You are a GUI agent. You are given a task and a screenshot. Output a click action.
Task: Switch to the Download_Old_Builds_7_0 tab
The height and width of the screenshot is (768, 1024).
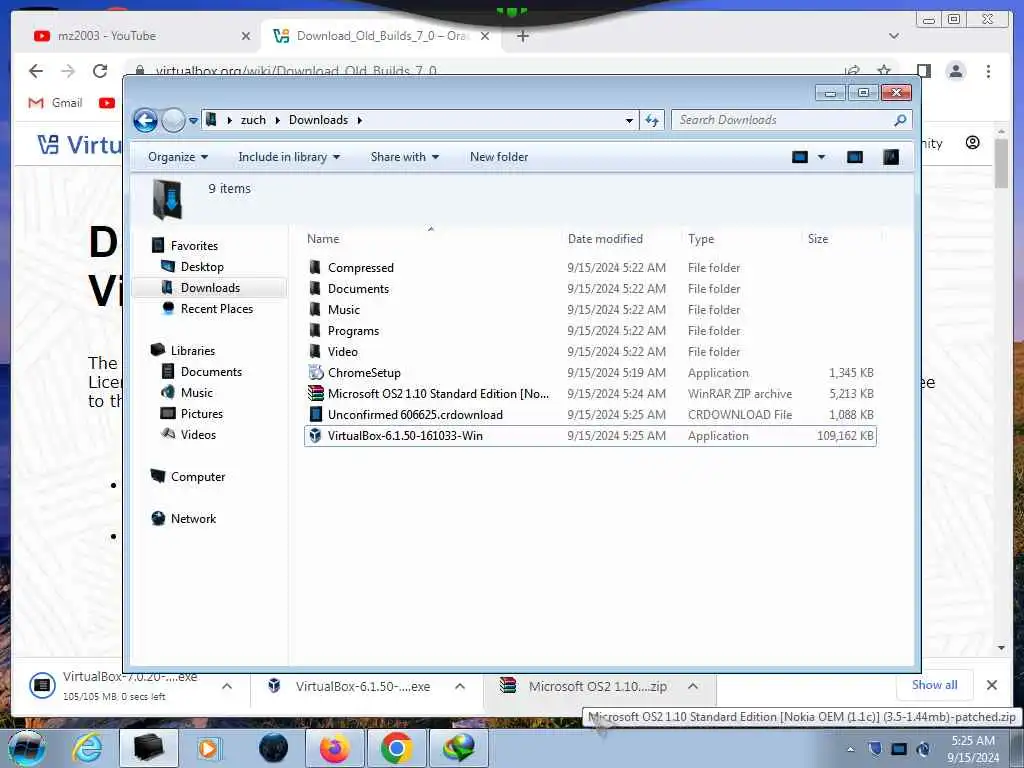coord(382,36)
